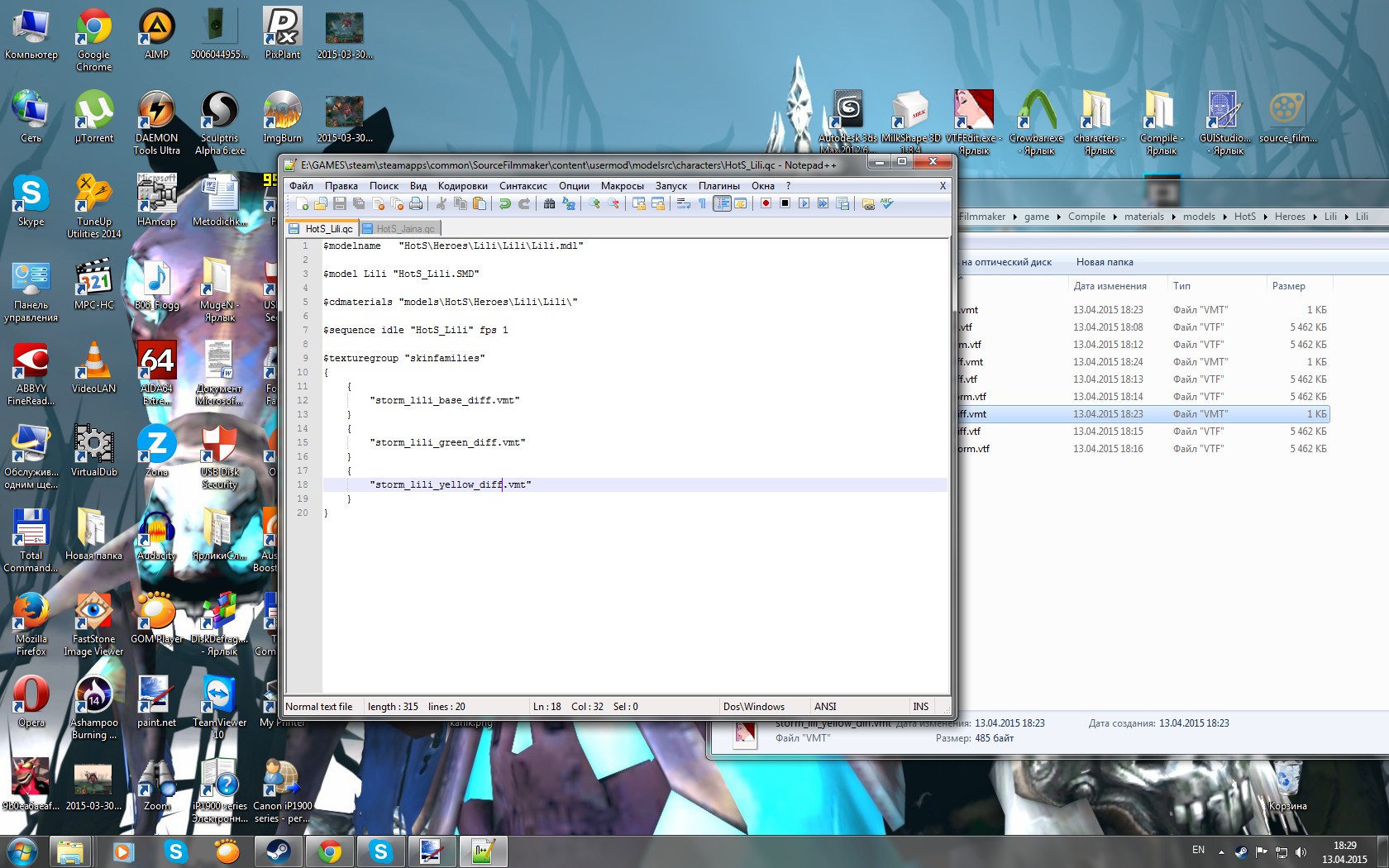The width and height of the screenshot is (1389, 868).
Task: Print the document using the toolbar printer
Action: (416, 203)
